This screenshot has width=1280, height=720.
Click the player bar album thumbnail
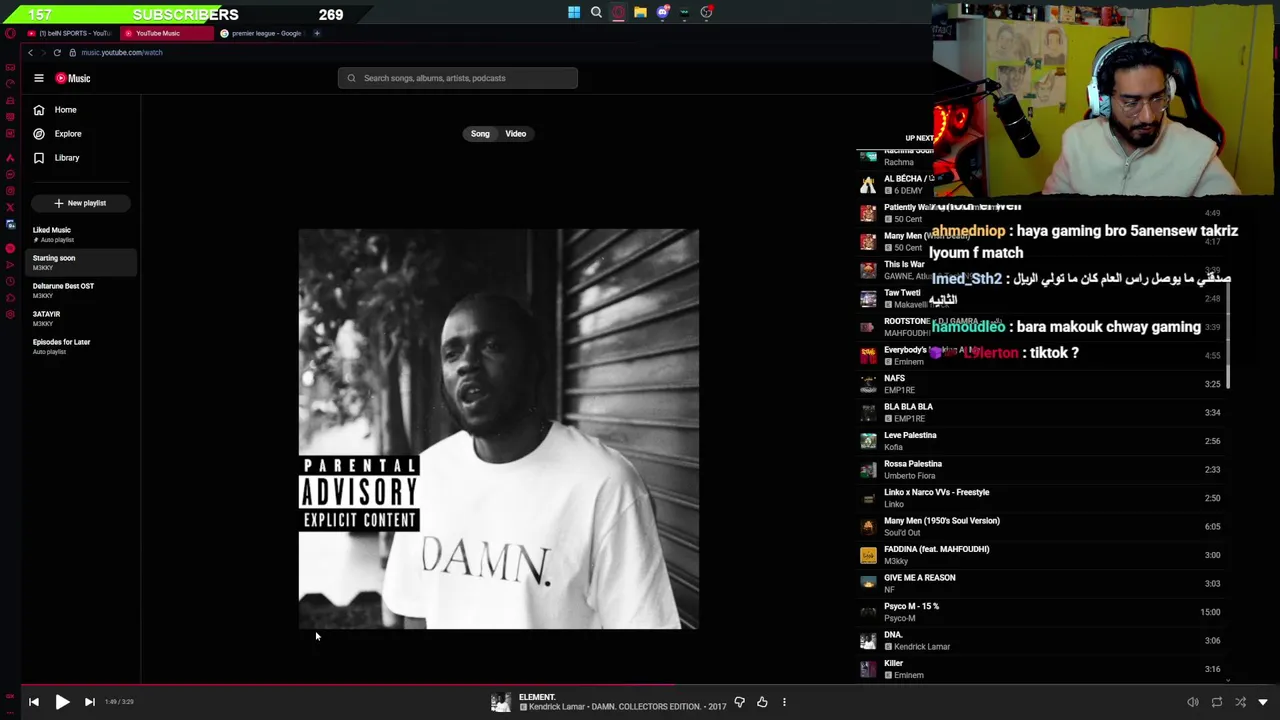click(501, 703)
